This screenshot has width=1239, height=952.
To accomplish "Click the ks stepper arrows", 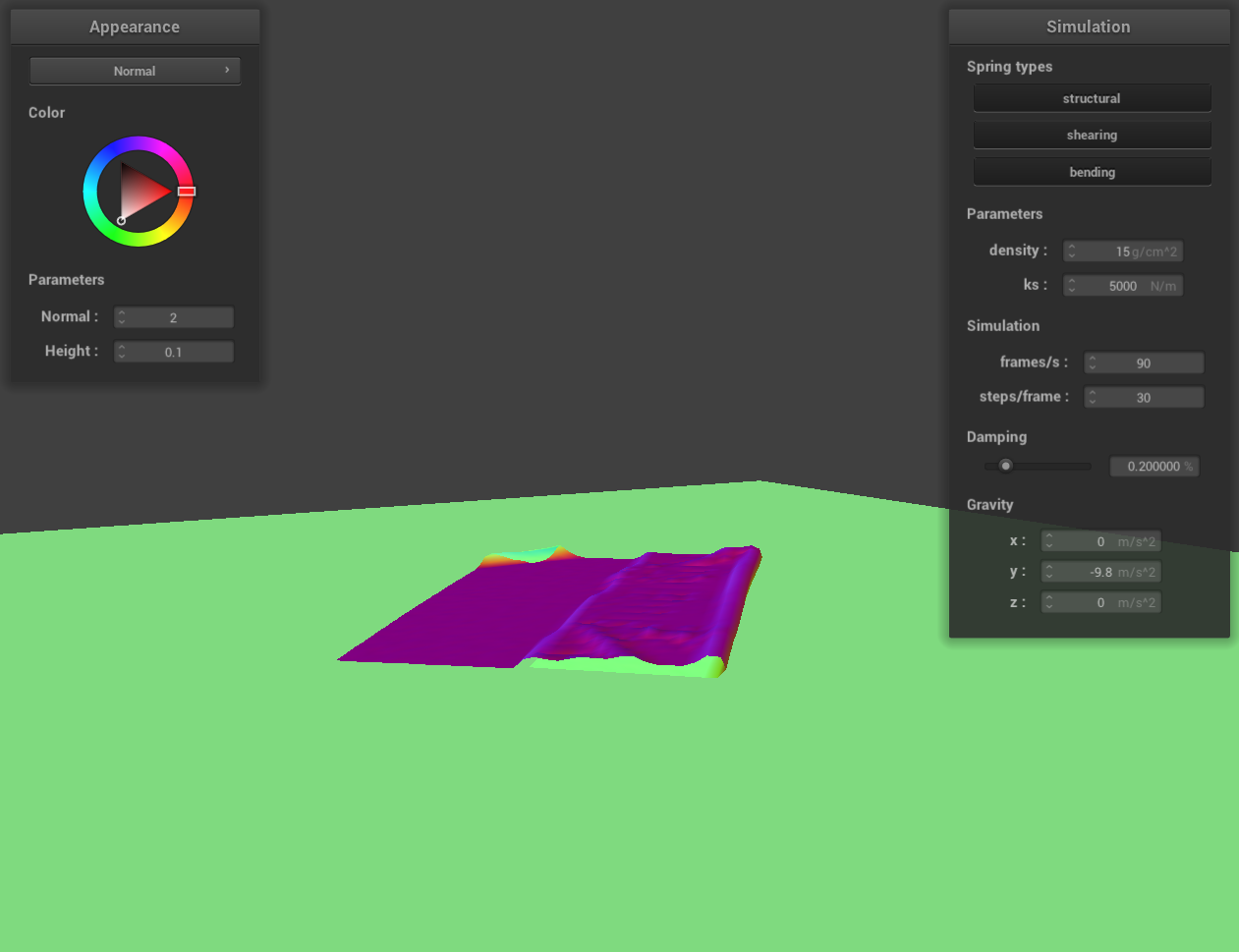I will 1072,286.
